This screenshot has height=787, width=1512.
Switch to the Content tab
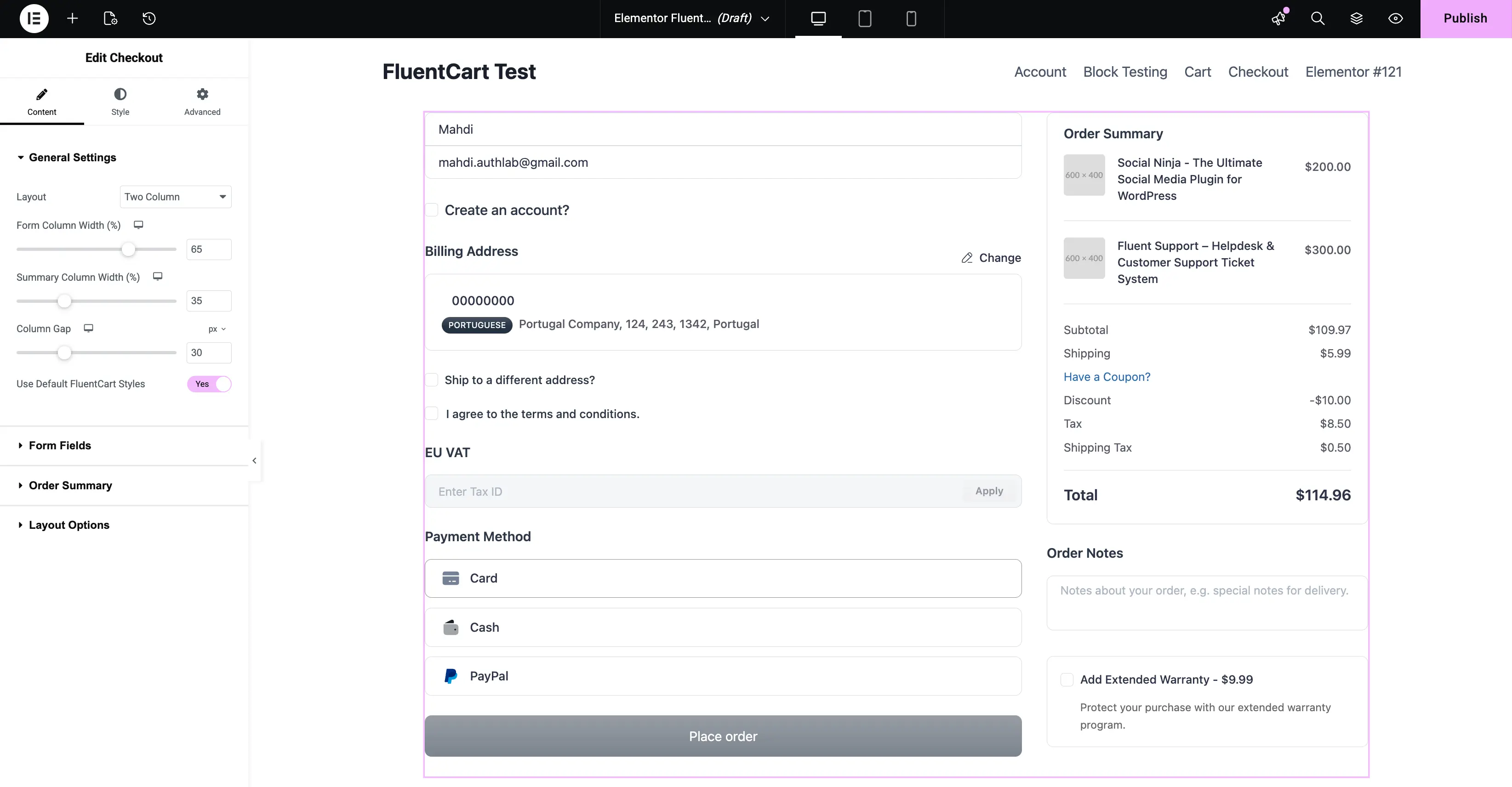click(42, 102)
